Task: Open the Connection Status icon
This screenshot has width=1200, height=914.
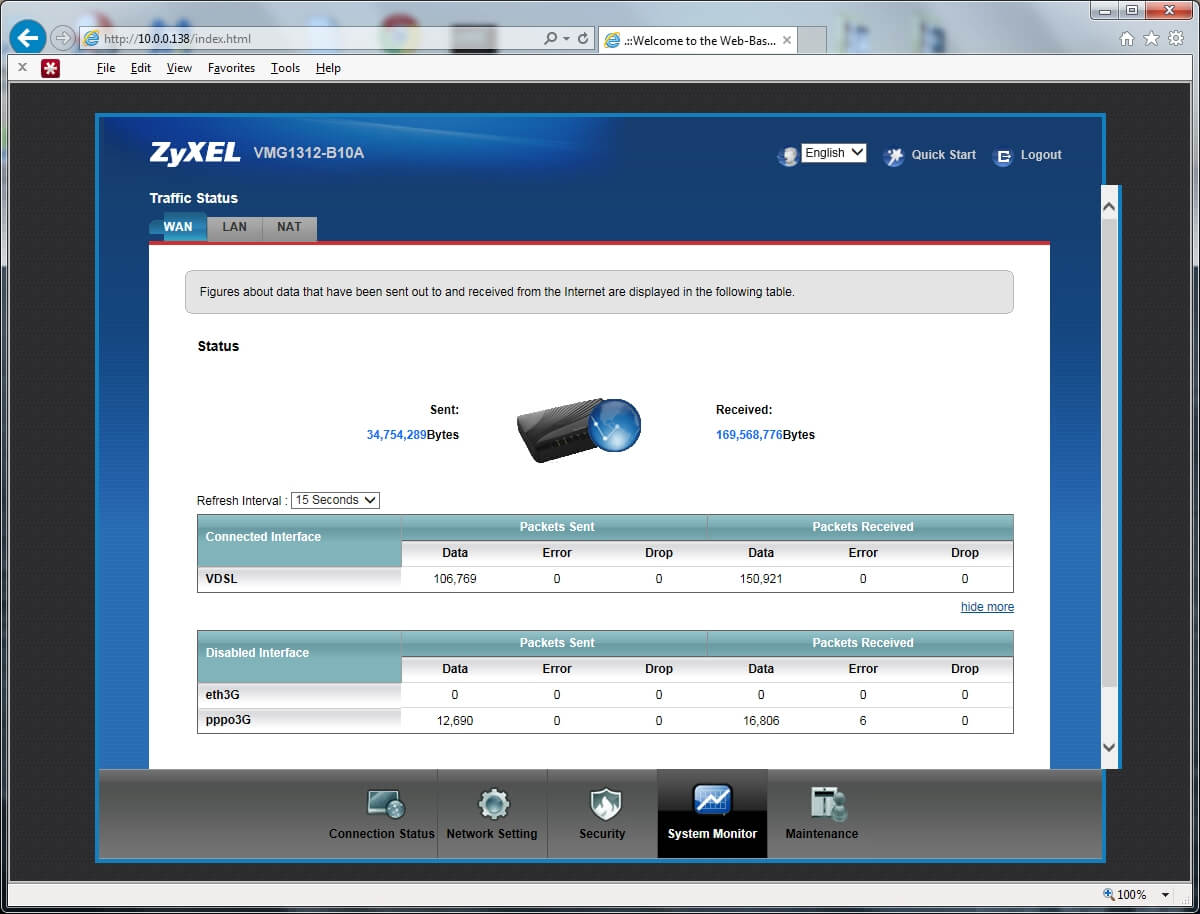Action: [x=385, y=804]
